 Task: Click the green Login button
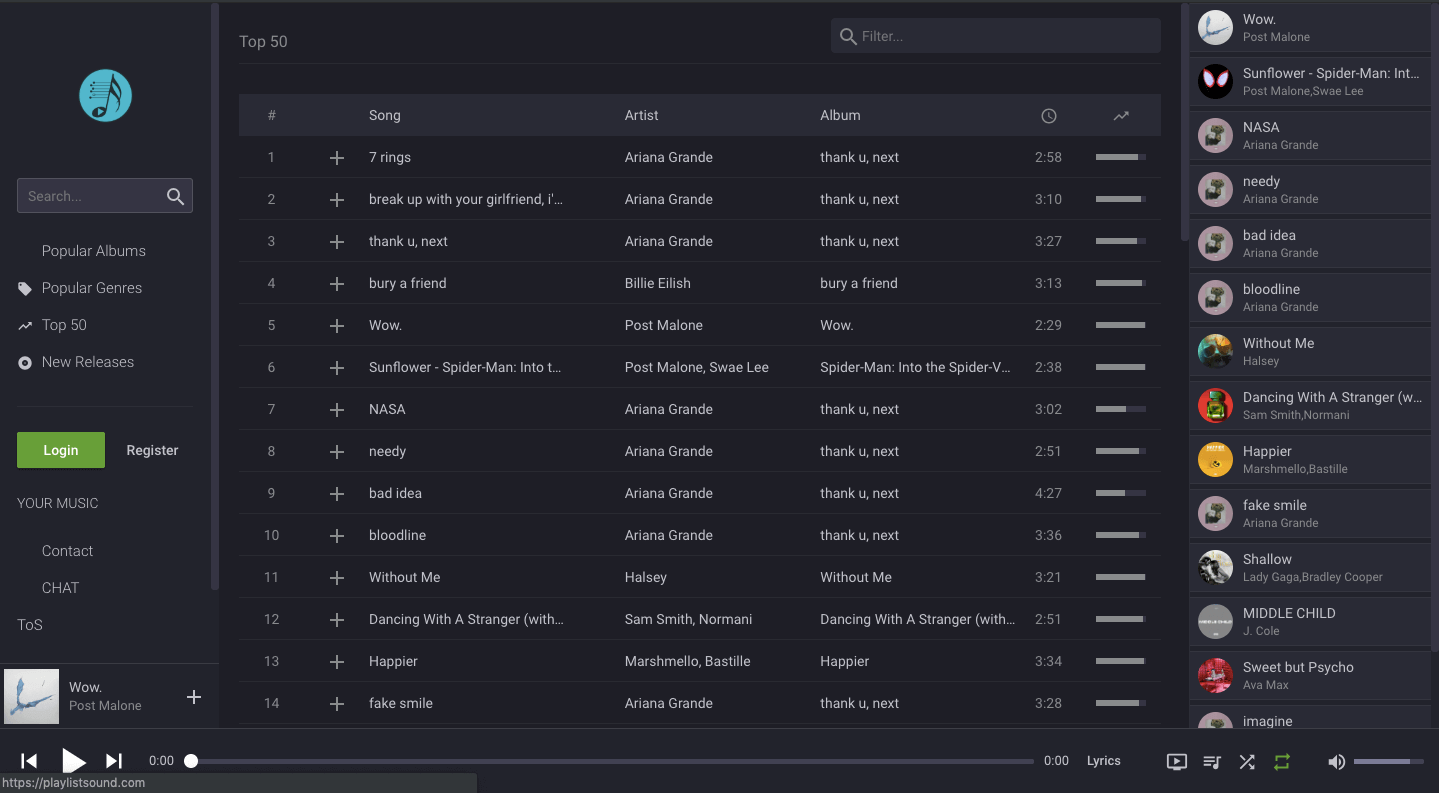61,450
